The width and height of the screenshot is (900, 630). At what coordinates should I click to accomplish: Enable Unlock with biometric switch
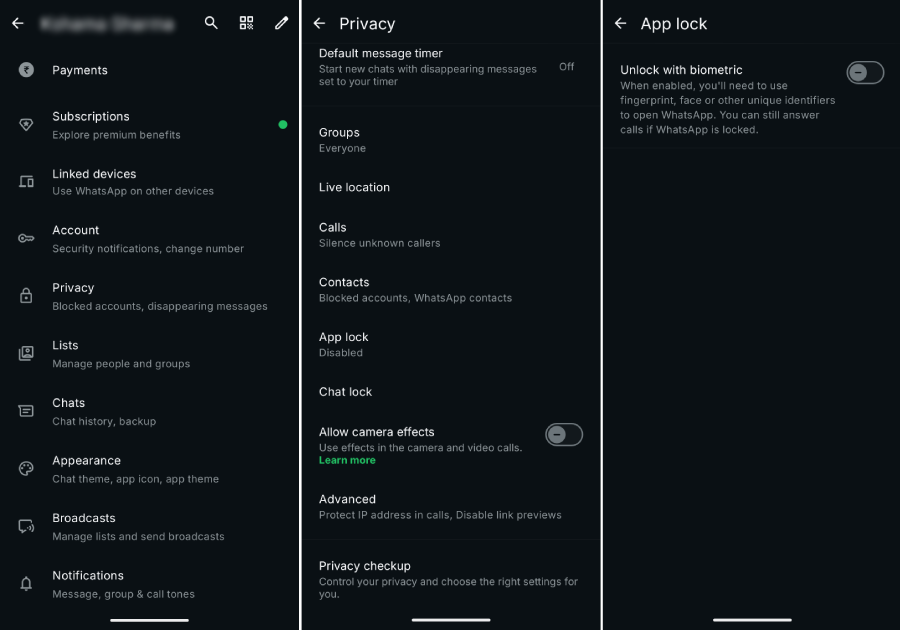(865, 73)
